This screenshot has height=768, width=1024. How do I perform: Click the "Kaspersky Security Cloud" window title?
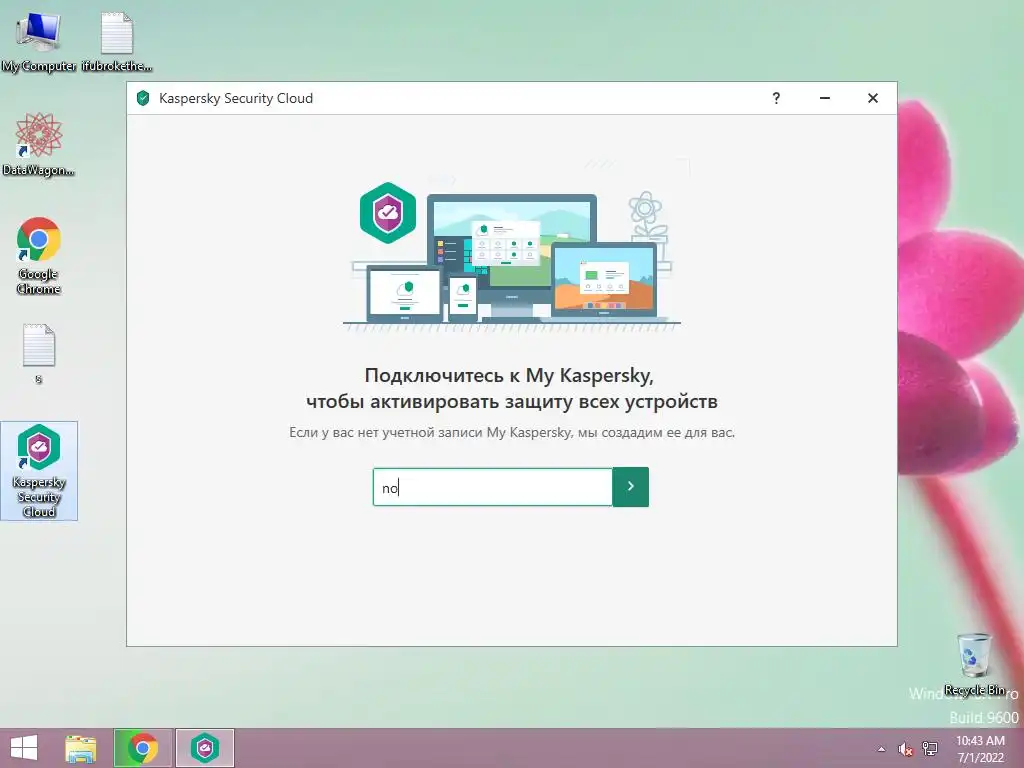click(236, 99)
